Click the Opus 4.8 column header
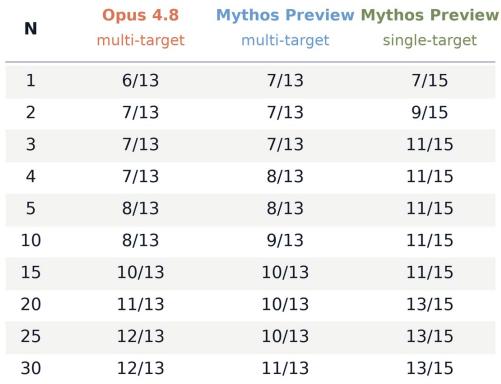The image size is (501, 384). [140, 15]
